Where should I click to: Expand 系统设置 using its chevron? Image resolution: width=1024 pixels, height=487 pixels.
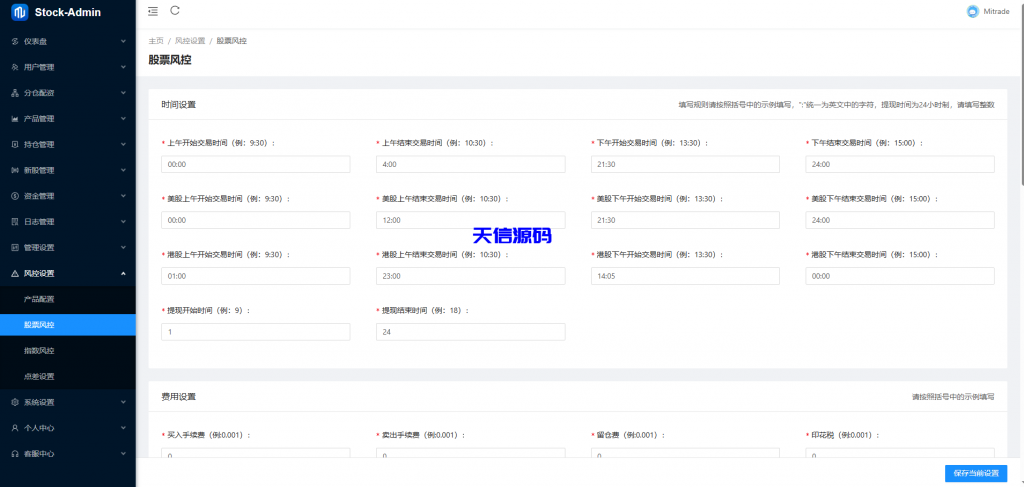[123, 402]
